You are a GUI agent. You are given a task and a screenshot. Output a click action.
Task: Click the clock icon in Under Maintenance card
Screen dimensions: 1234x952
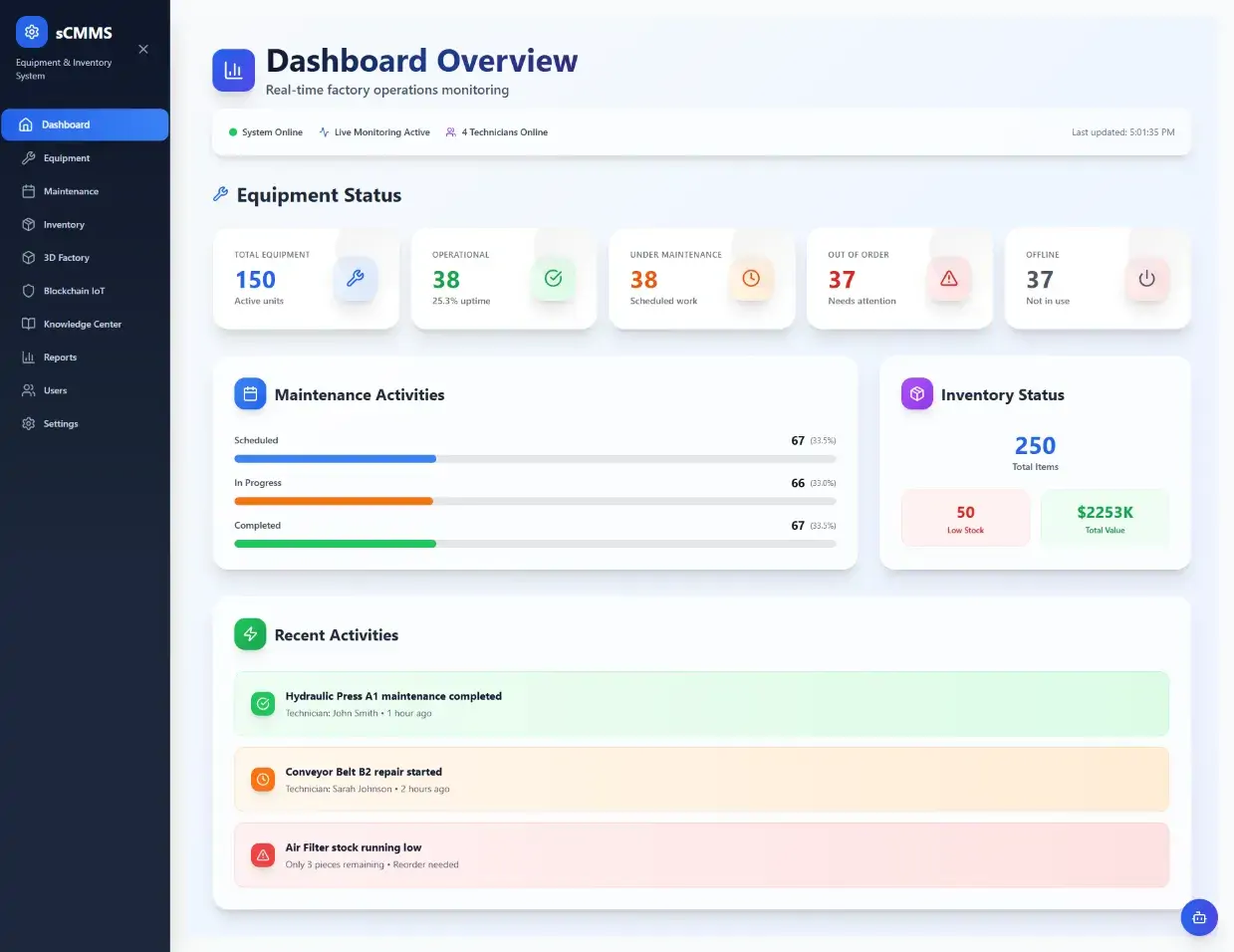751,279
